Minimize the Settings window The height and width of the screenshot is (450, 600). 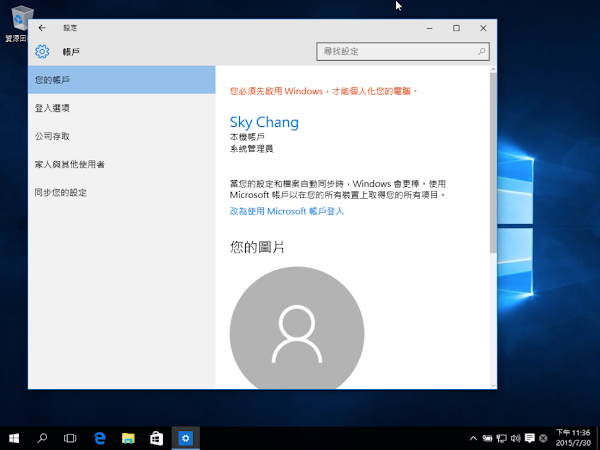click(x=429, y=28)
